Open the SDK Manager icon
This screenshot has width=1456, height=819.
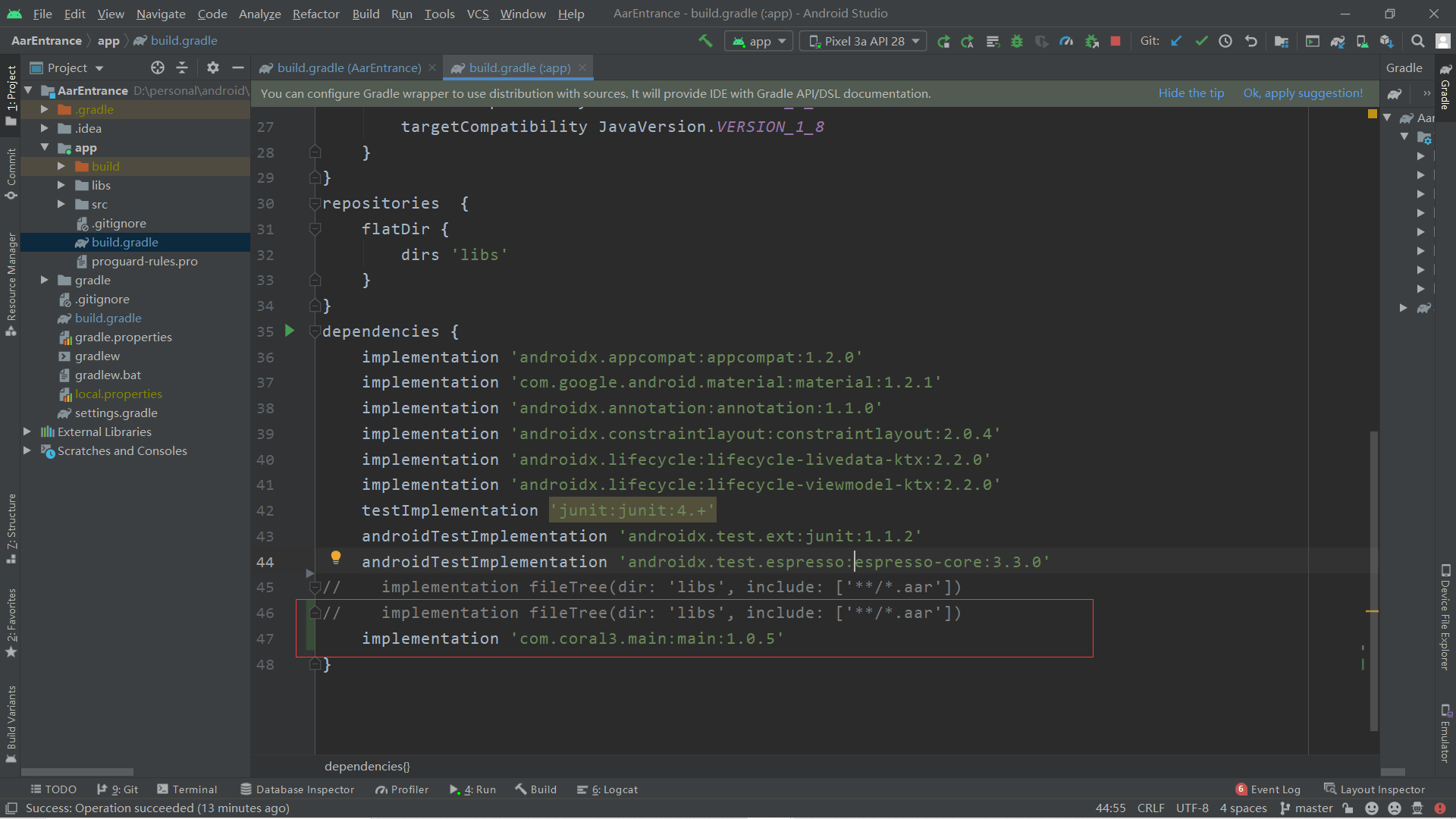1387,42
